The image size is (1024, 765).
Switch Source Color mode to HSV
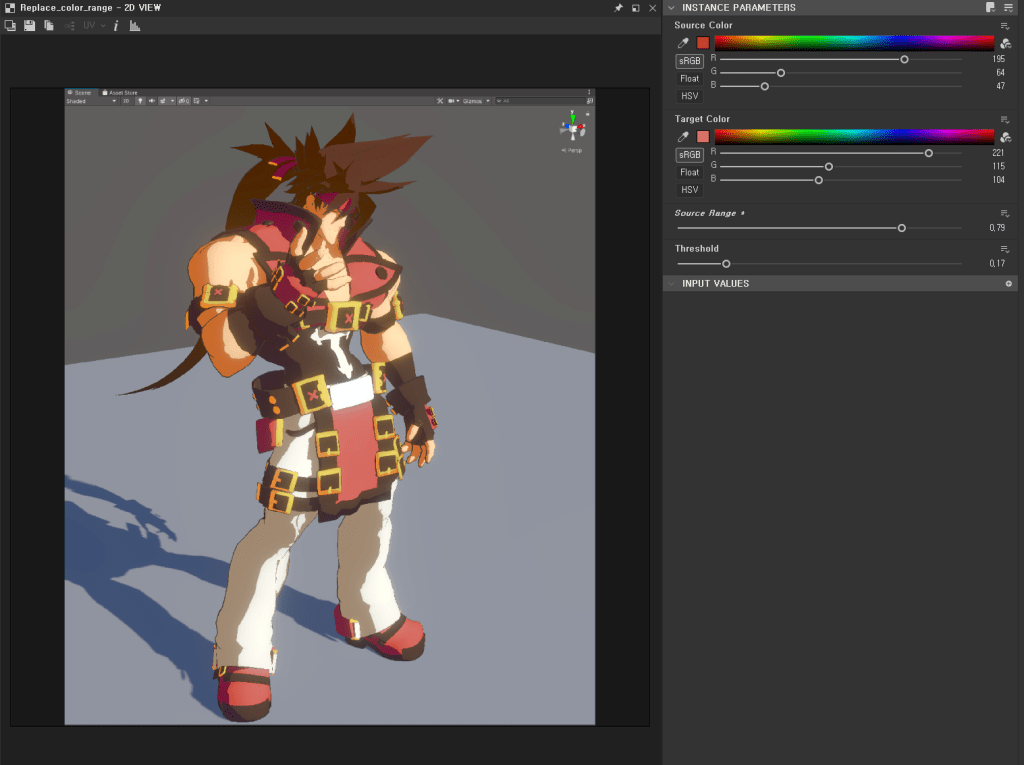[689, 96]
